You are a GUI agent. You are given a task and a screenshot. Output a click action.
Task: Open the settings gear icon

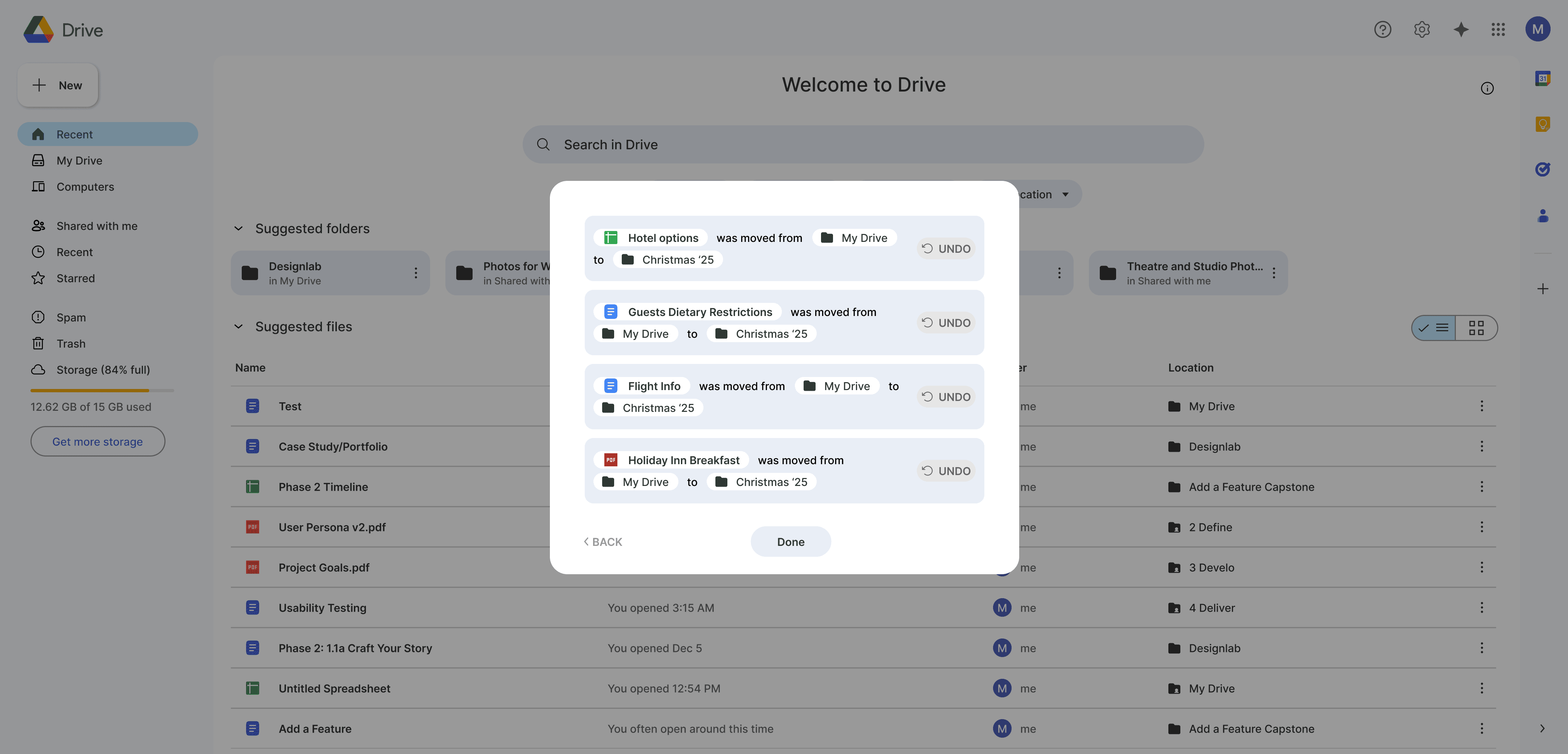[x=1421, y=29]
